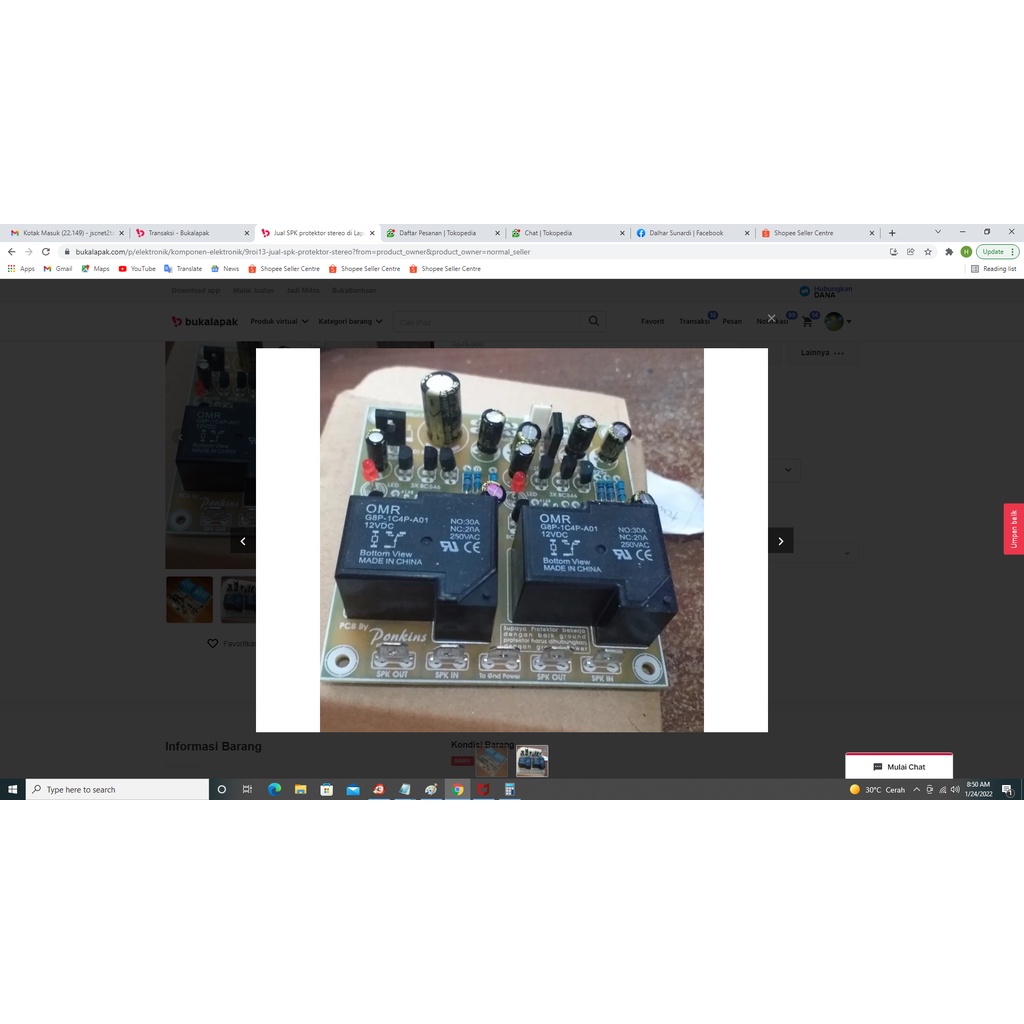Viewport: 1024px width, 1024px height.
Task: Click the install app icon in address bar
Action: click(893, 251)
